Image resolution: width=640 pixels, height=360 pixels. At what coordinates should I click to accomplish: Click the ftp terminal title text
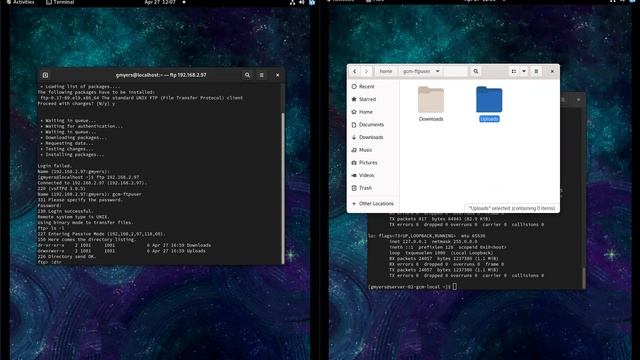click(x=161, y=75)
